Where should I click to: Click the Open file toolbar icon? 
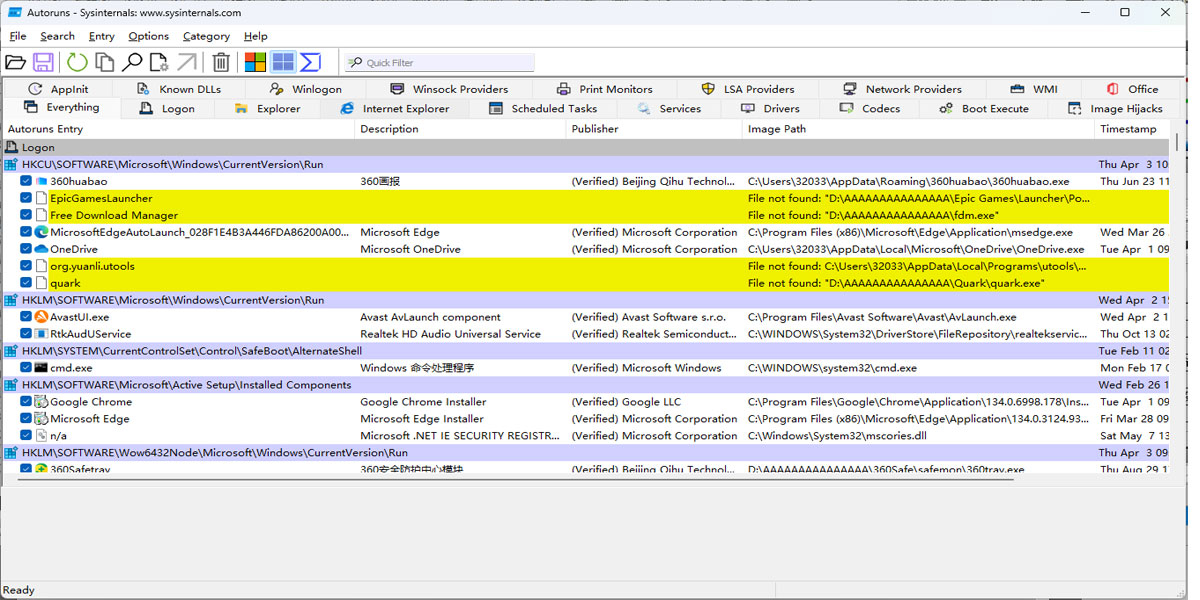point(15,62)
